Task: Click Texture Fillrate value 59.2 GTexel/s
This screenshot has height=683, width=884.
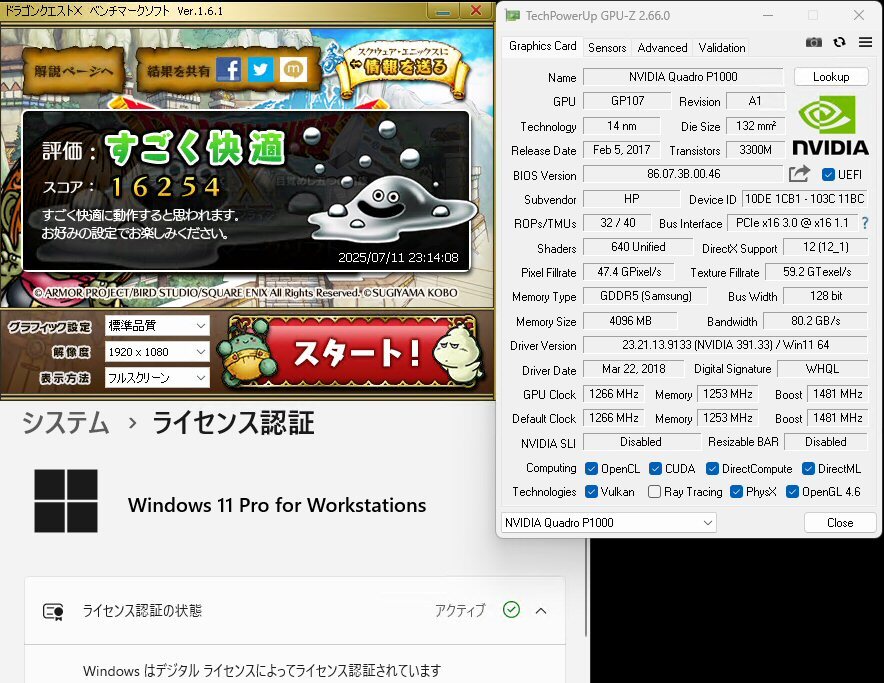Action: (x=816, y=272)
